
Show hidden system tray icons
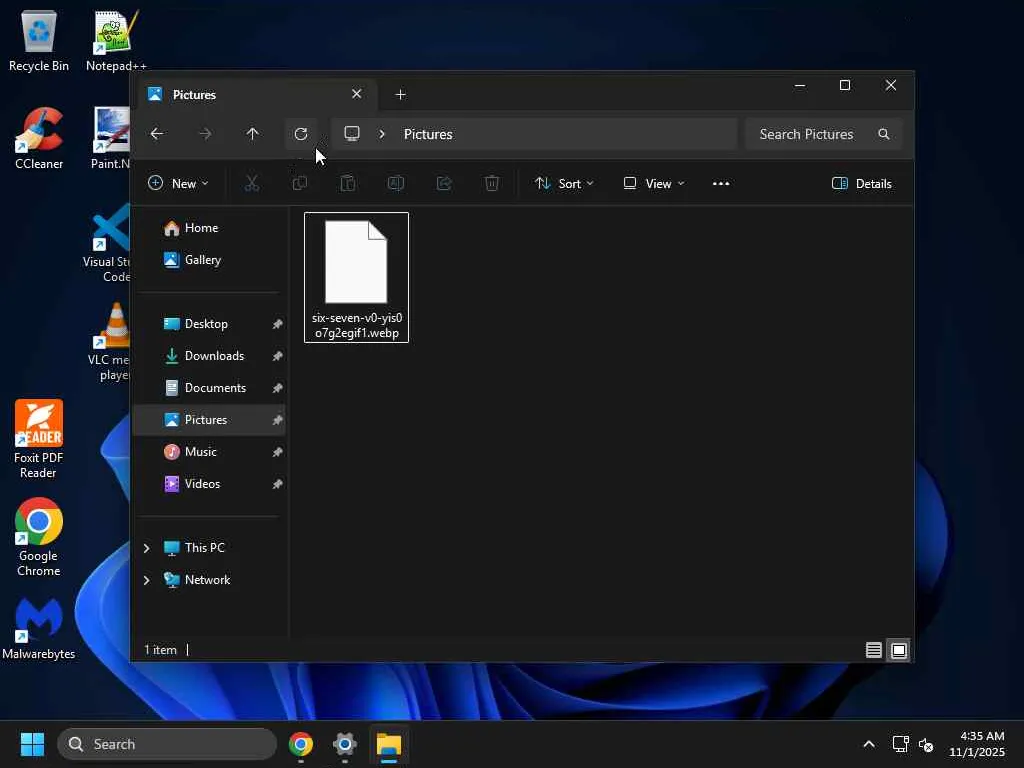click(869, 744)
